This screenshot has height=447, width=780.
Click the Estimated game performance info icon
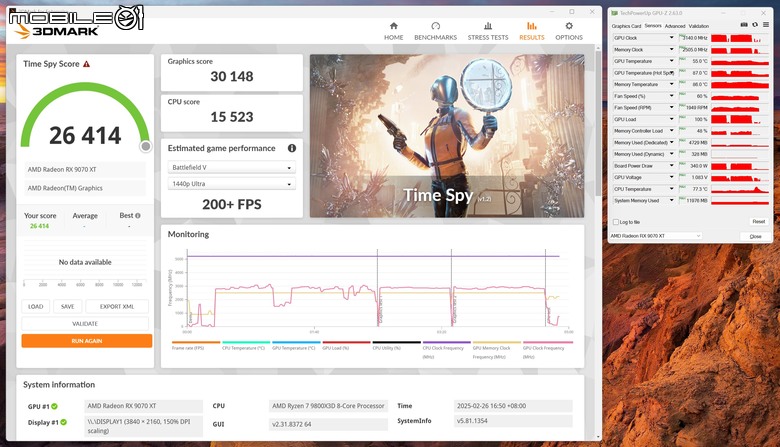[292, 148]
